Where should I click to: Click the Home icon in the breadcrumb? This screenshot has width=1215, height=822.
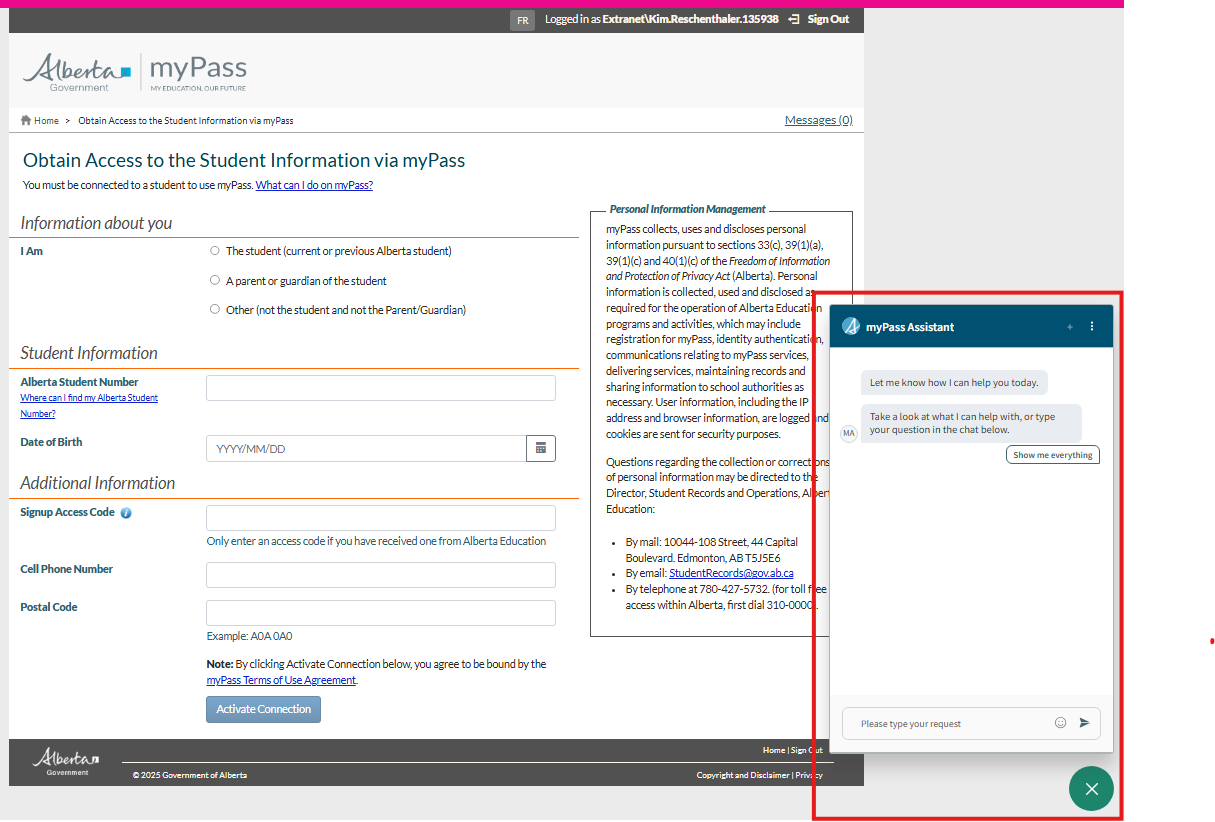pos(26,121)
